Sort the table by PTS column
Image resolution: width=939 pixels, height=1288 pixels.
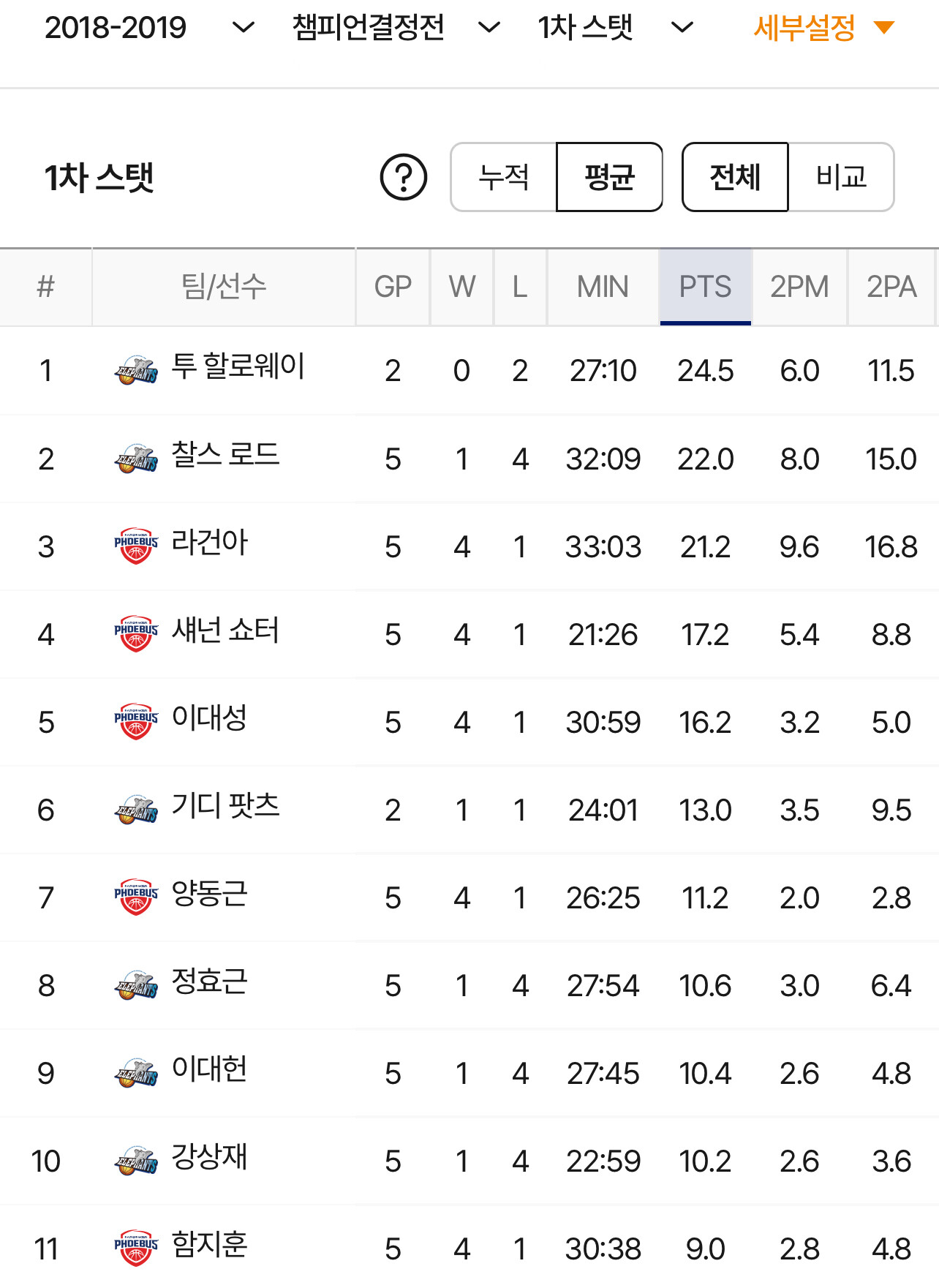click(x=705, y=287)
